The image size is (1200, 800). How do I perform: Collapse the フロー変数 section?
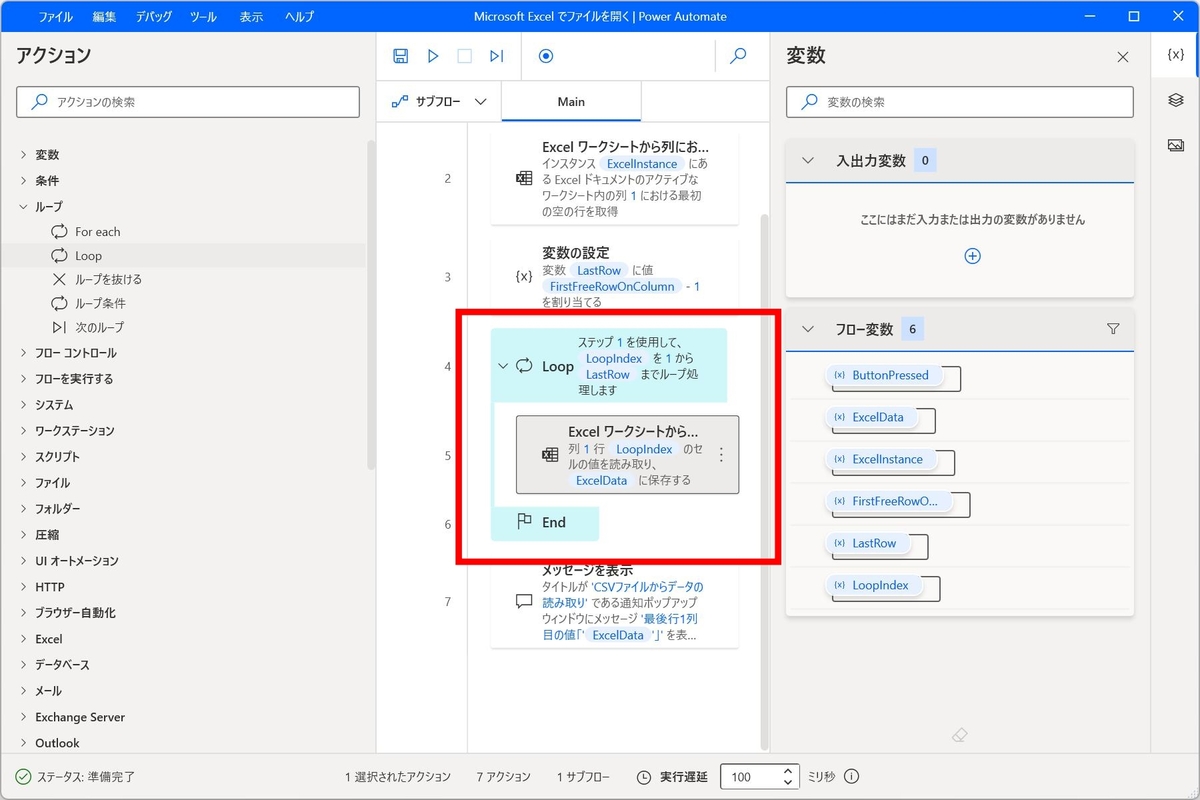(x=809, y=329)
